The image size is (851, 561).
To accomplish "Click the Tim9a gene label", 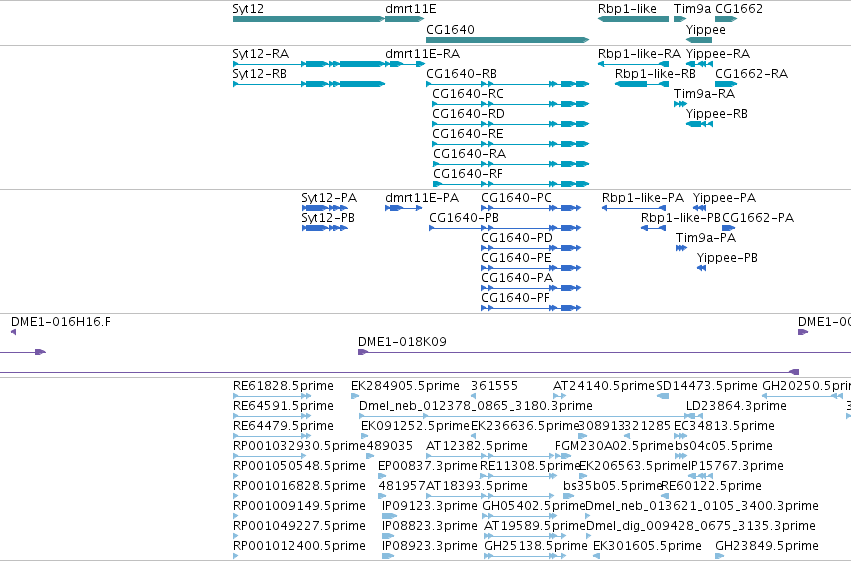I will pyautogui.click(x=692, y=9).
